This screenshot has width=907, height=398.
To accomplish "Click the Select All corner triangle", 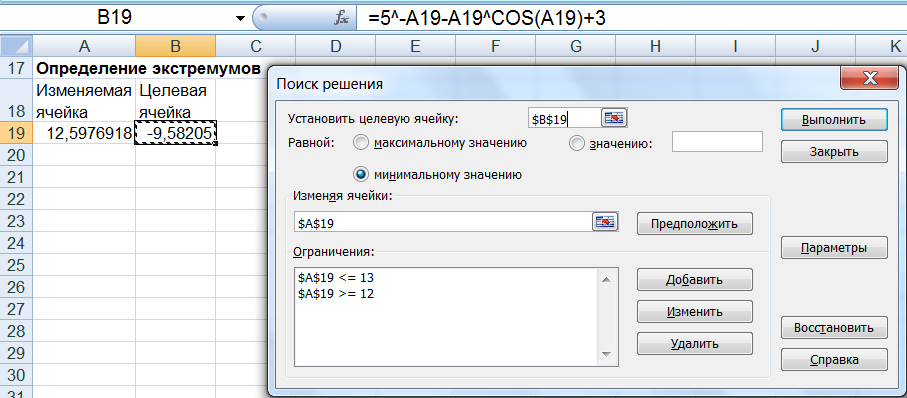I will (x=17, y=46).
